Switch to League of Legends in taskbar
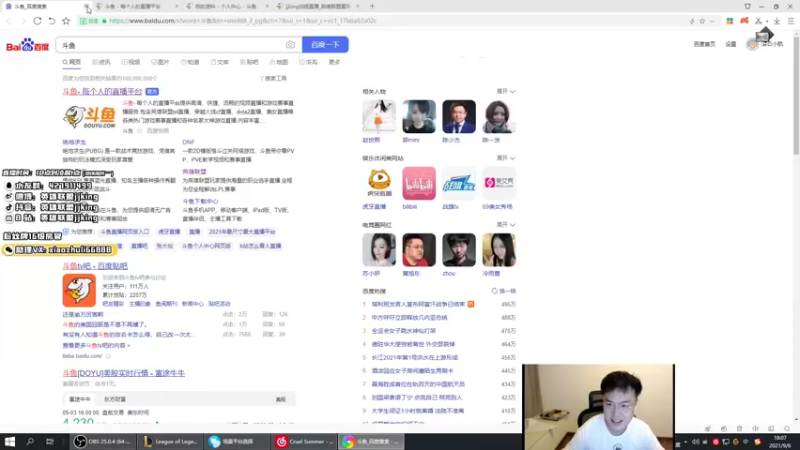The image size is (800, 450). (x=170, y=441)
